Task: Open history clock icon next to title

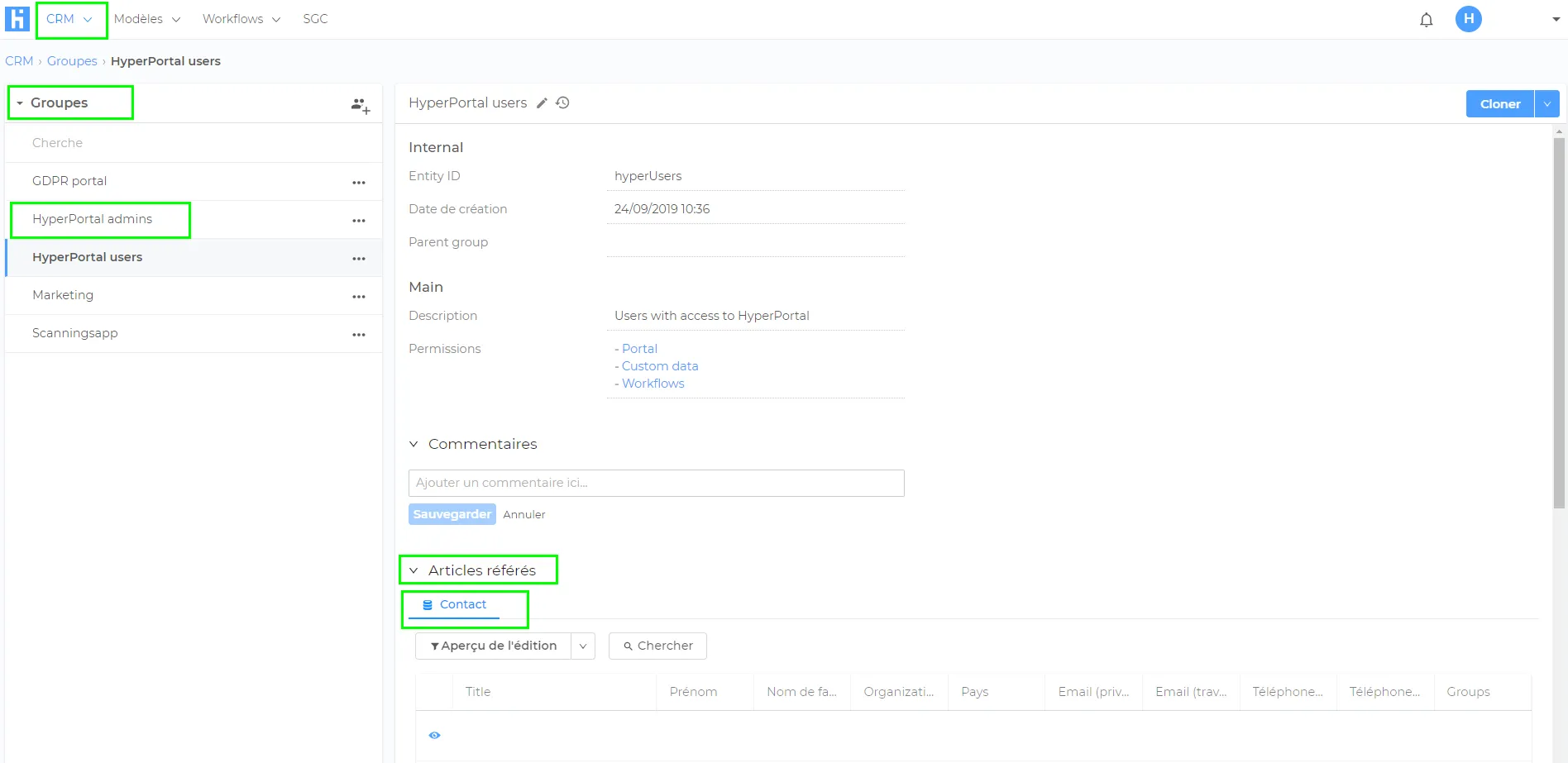Action: (562, 103)
